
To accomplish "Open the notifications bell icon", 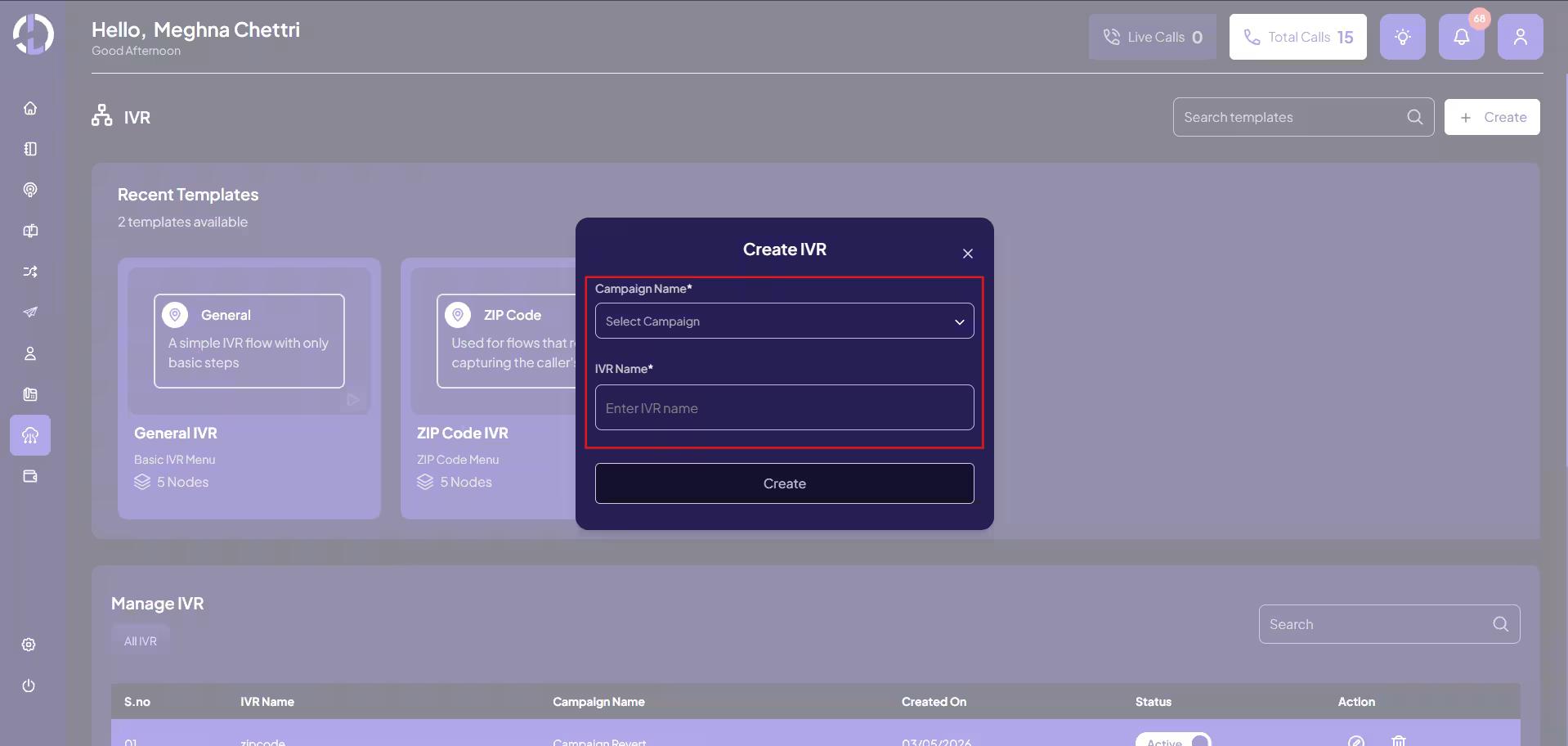I will pyautogui.click(x=1461, y=38).
